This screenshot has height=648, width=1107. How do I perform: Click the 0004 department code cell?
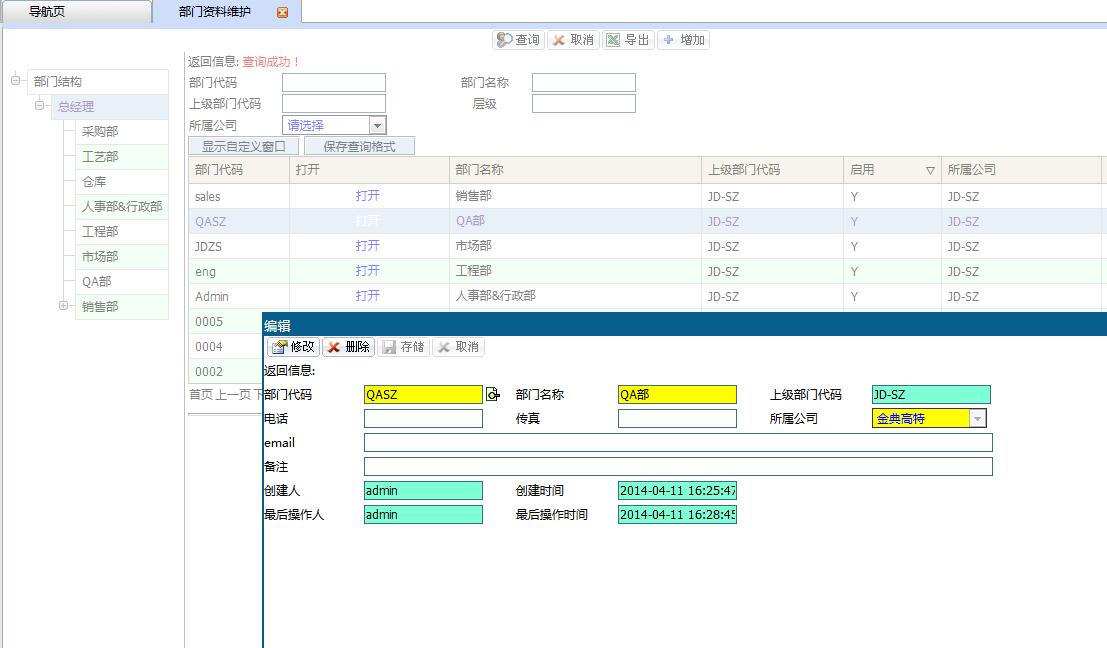226,347
